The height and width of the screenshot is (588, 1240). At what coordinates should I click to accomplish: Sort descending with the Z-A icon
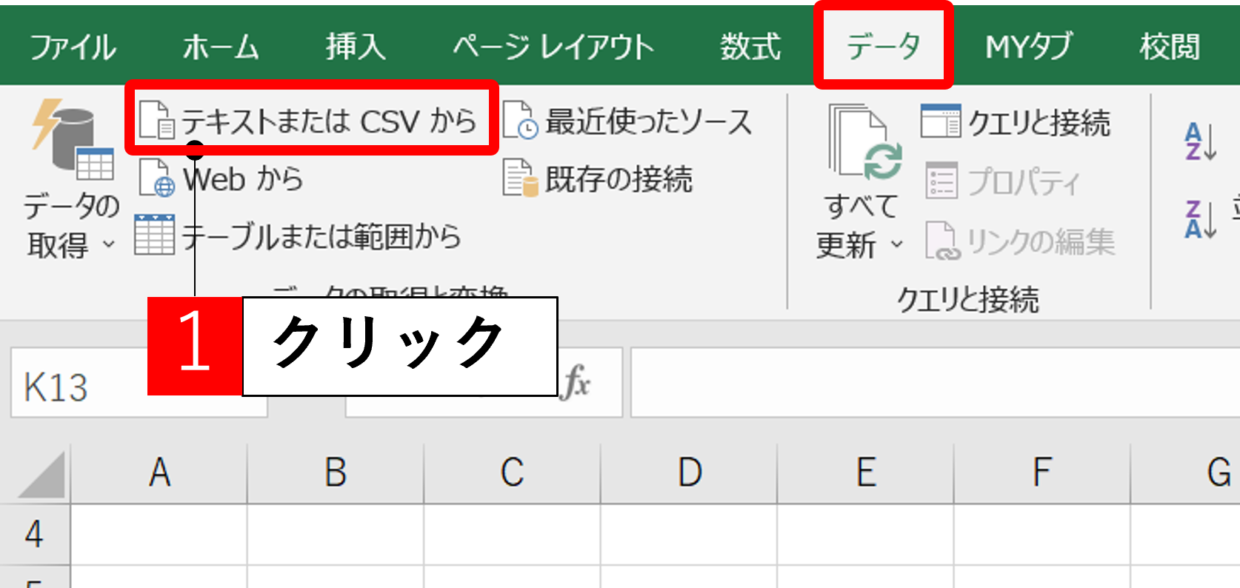(x=1200, y=218)
